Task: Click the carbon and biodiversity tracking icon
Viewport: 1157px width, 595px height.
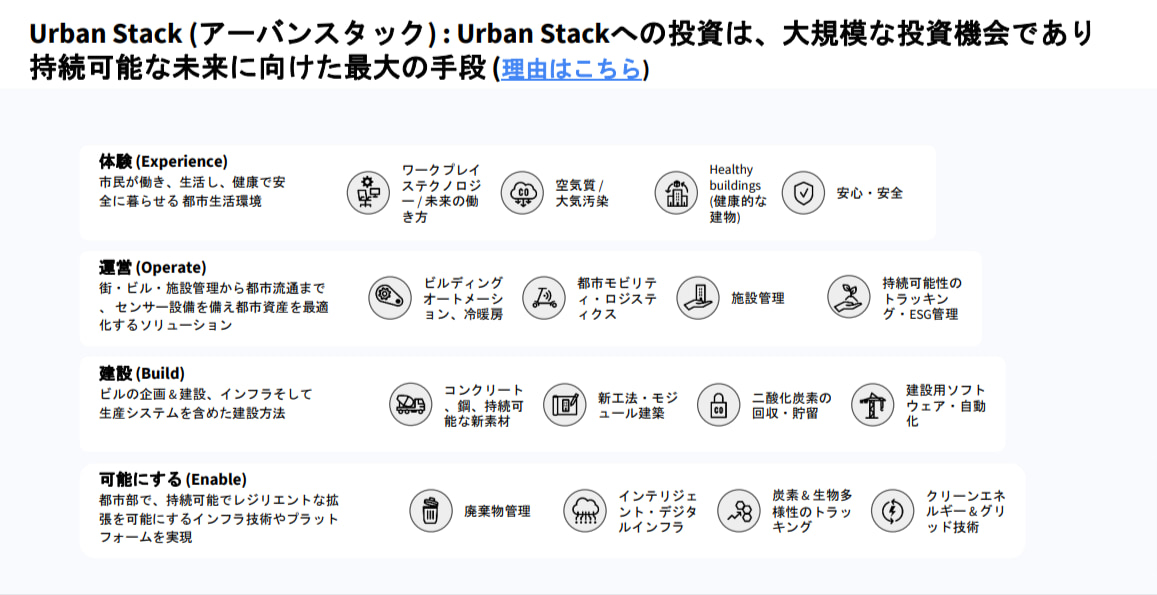Action: click(739, 511)
